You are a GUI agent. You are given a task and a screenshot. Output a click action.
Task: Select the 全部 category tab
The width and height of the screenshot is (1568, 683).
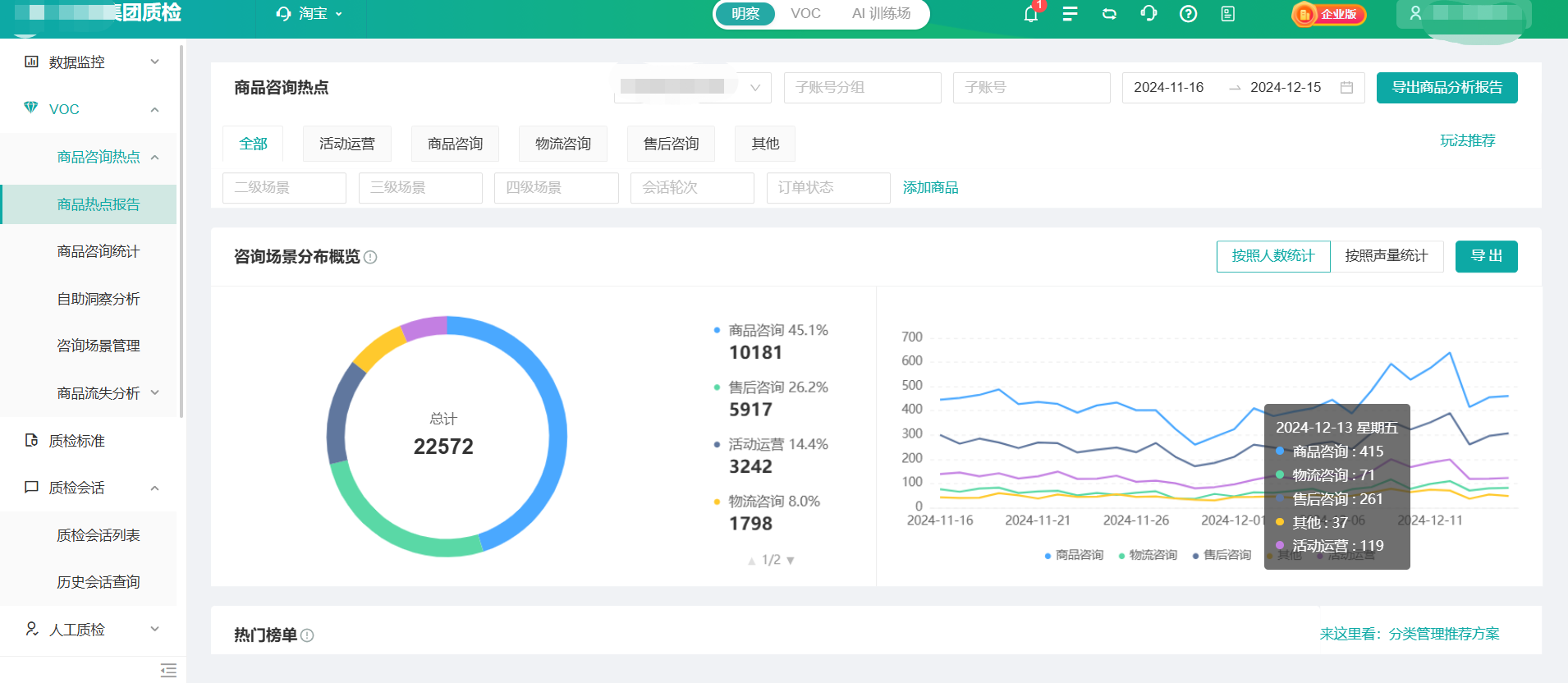coord(253,144)
